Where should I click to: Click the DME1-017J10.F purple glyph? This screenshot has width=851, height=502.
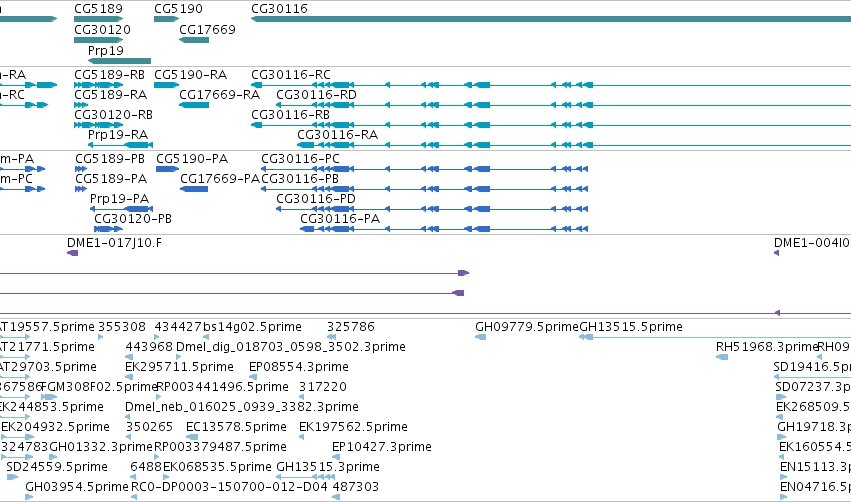click(x=73, y=253)
